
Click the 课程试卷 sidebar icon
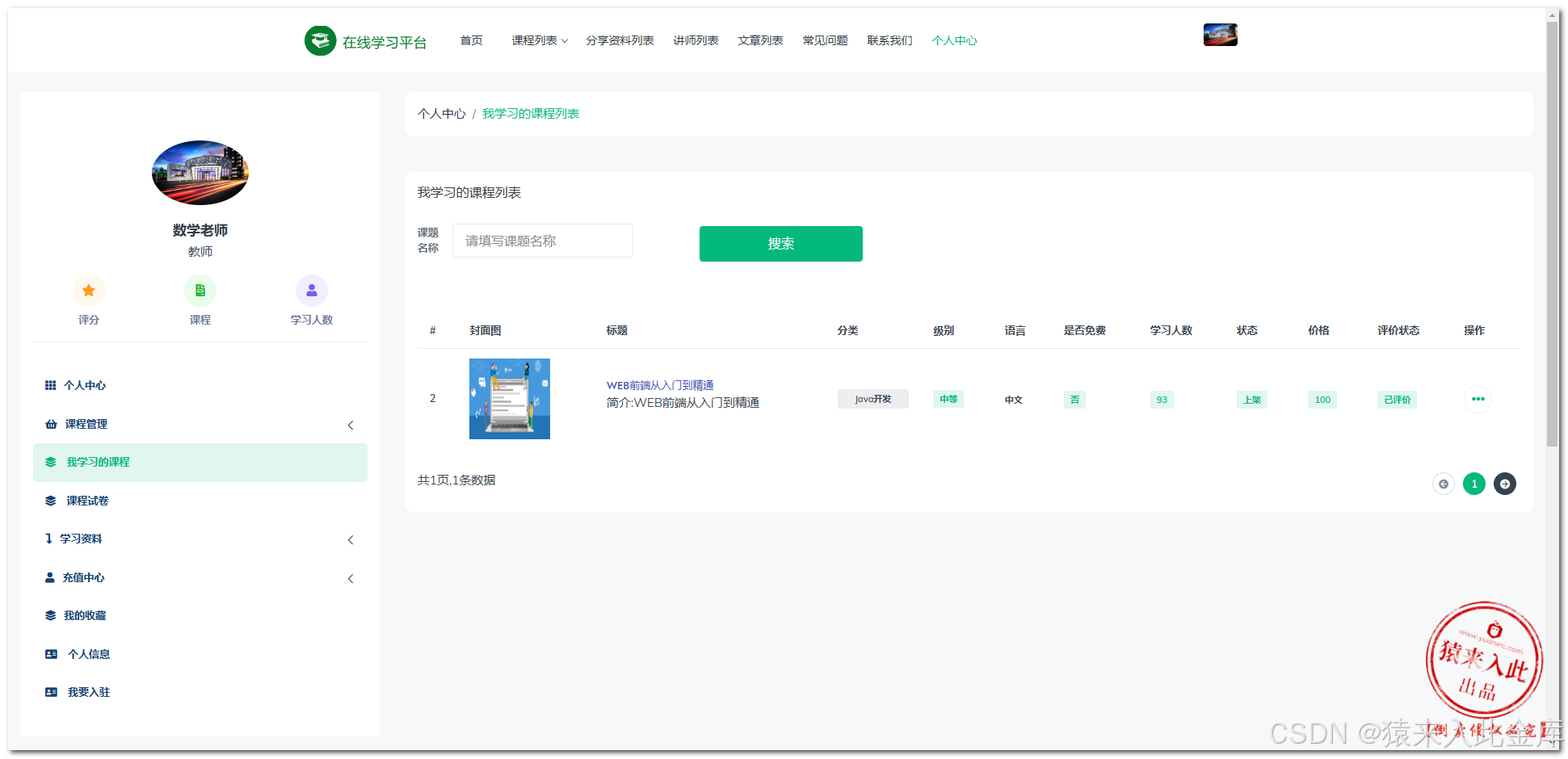(x=50, y=500)
